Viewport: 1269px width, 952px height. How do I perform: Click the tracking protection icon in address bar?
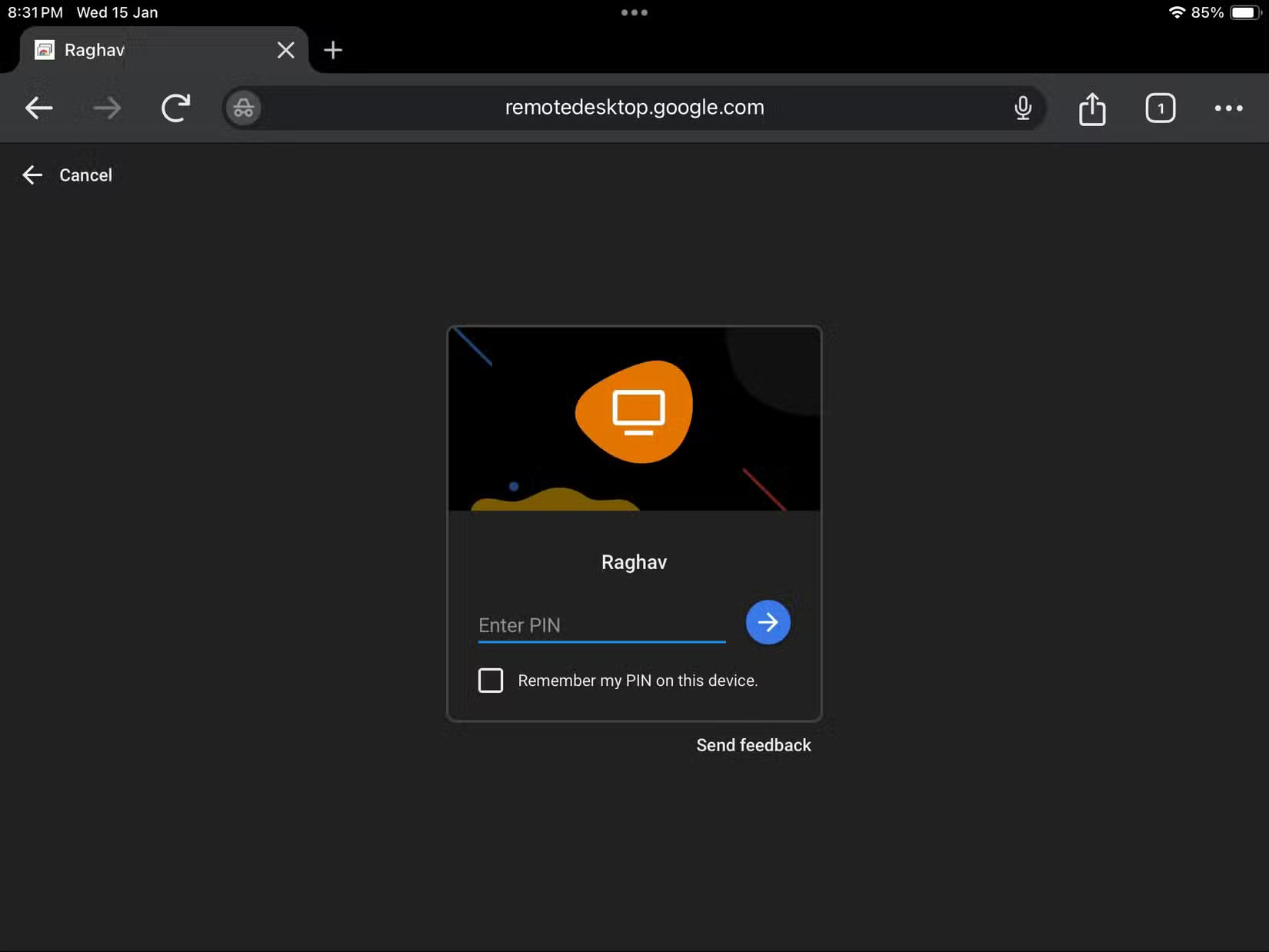click(243, 108)
